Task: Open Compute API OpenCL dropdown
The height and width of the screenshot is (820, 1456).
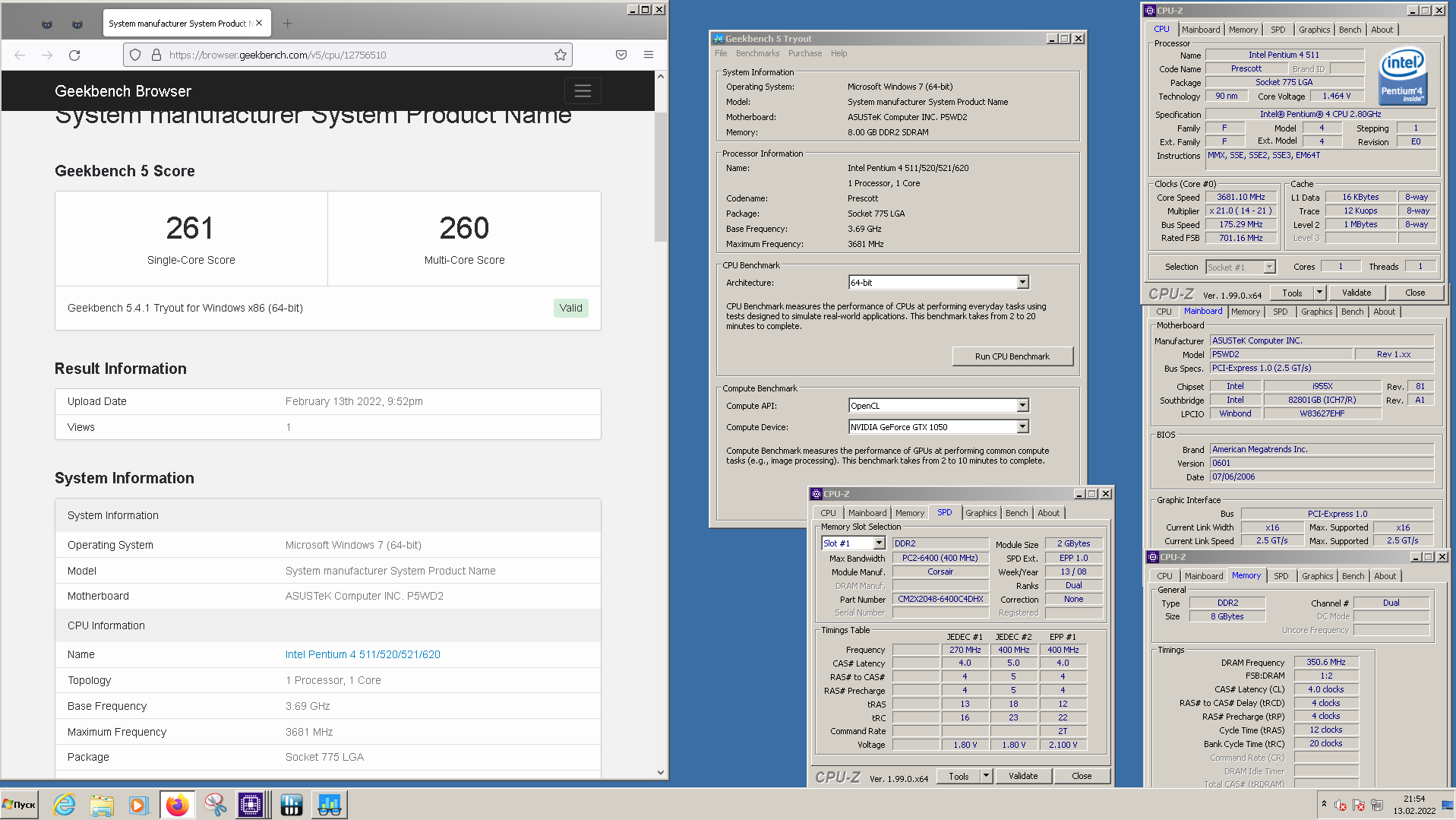Action: [x=1022, y=406]
